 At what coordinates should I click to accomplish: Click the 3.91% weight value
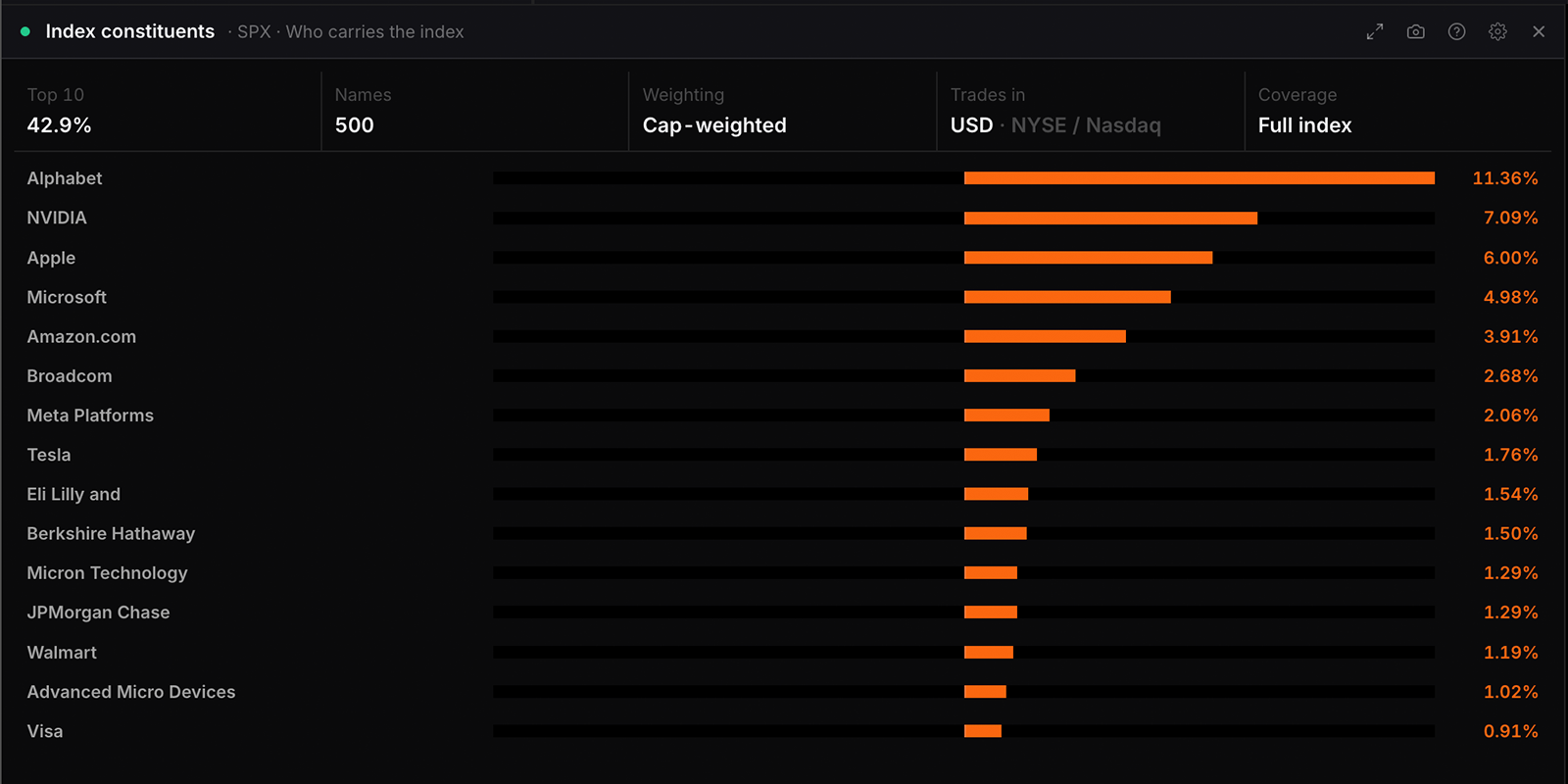coord(1510,336)
